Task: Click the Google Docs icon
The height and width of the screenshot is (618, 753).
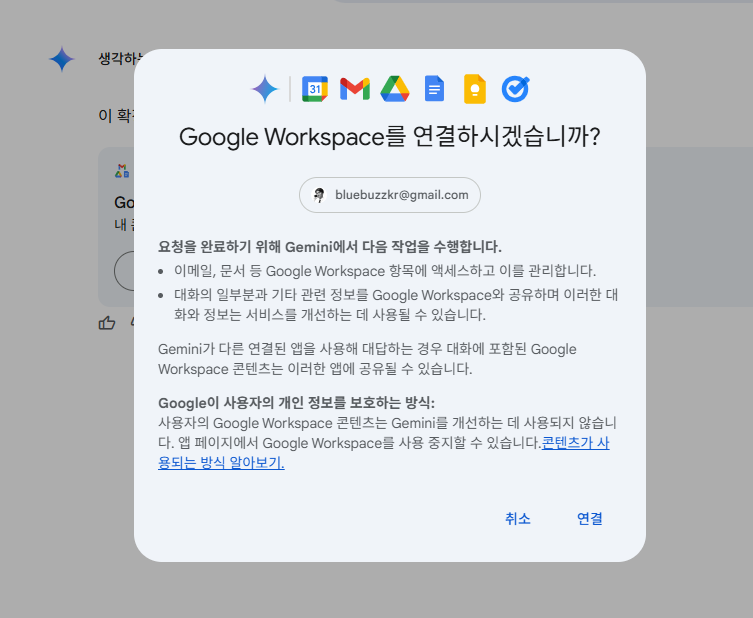Action: (435, 89)
